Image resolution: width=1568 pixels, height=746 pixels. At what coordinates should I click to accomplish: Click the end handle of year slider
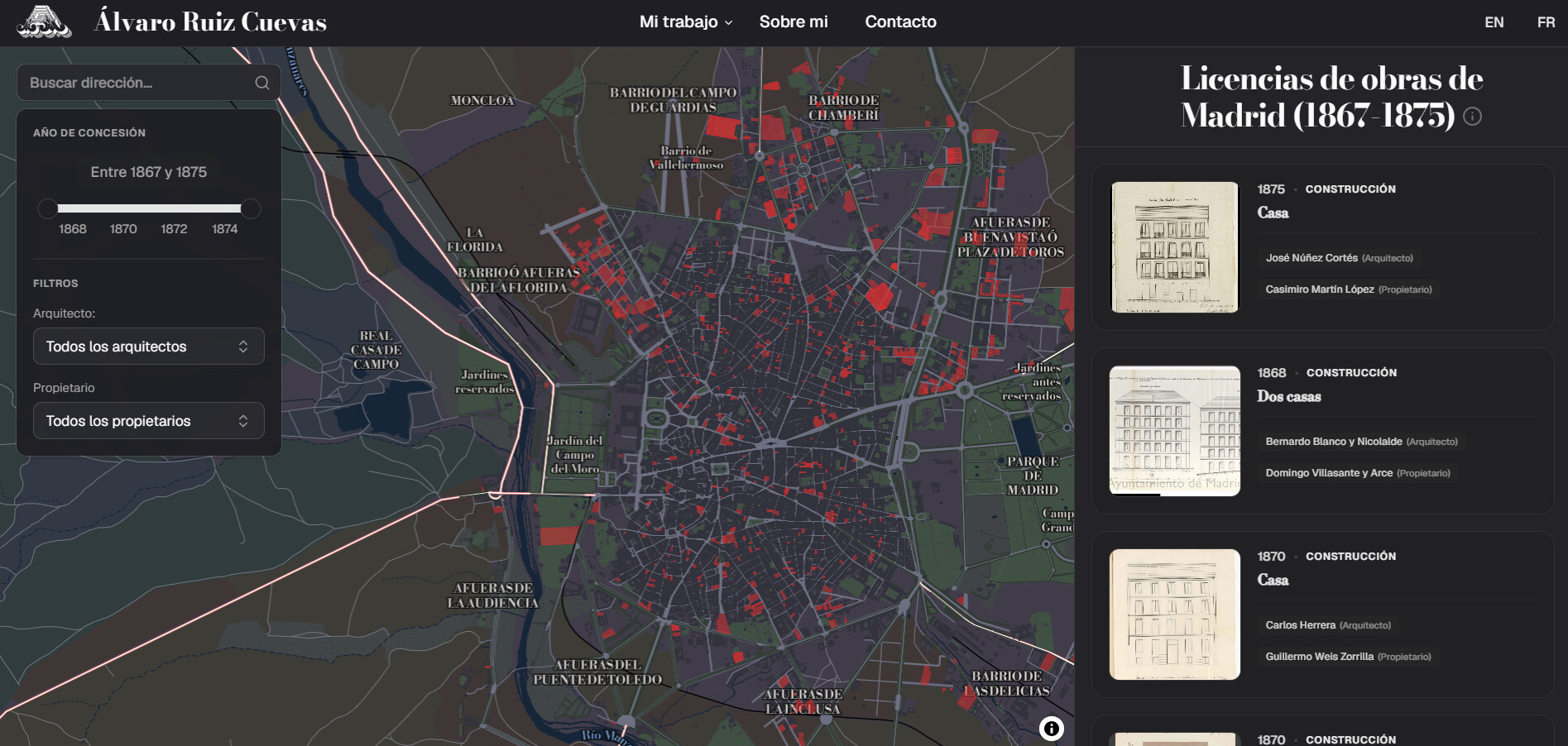(250, 208)
